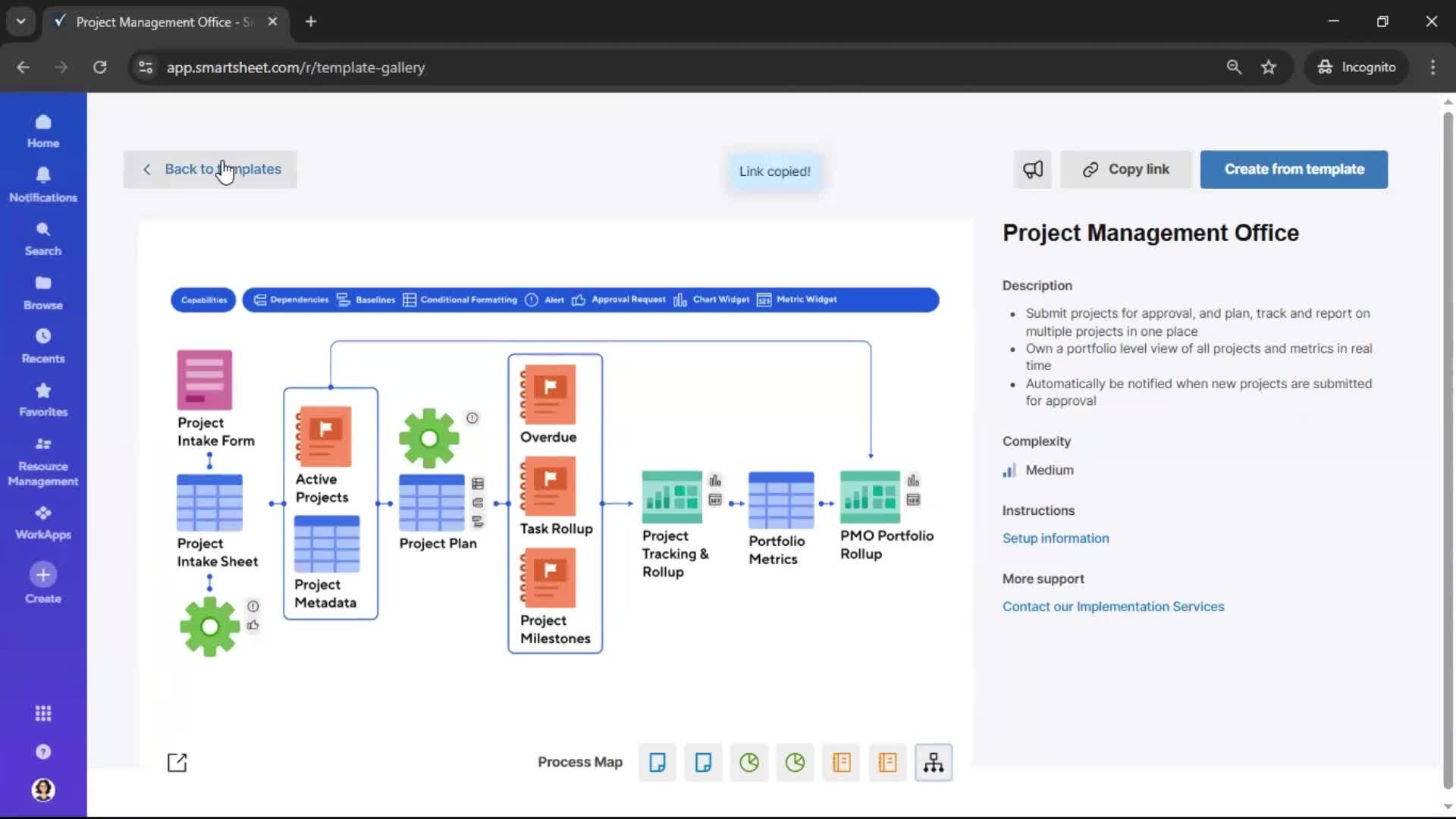This screenshot has height=819, width=1456.
Task: Open WorkApps from the sidebar
Action: pyautogui.click(x=43, y=522)
